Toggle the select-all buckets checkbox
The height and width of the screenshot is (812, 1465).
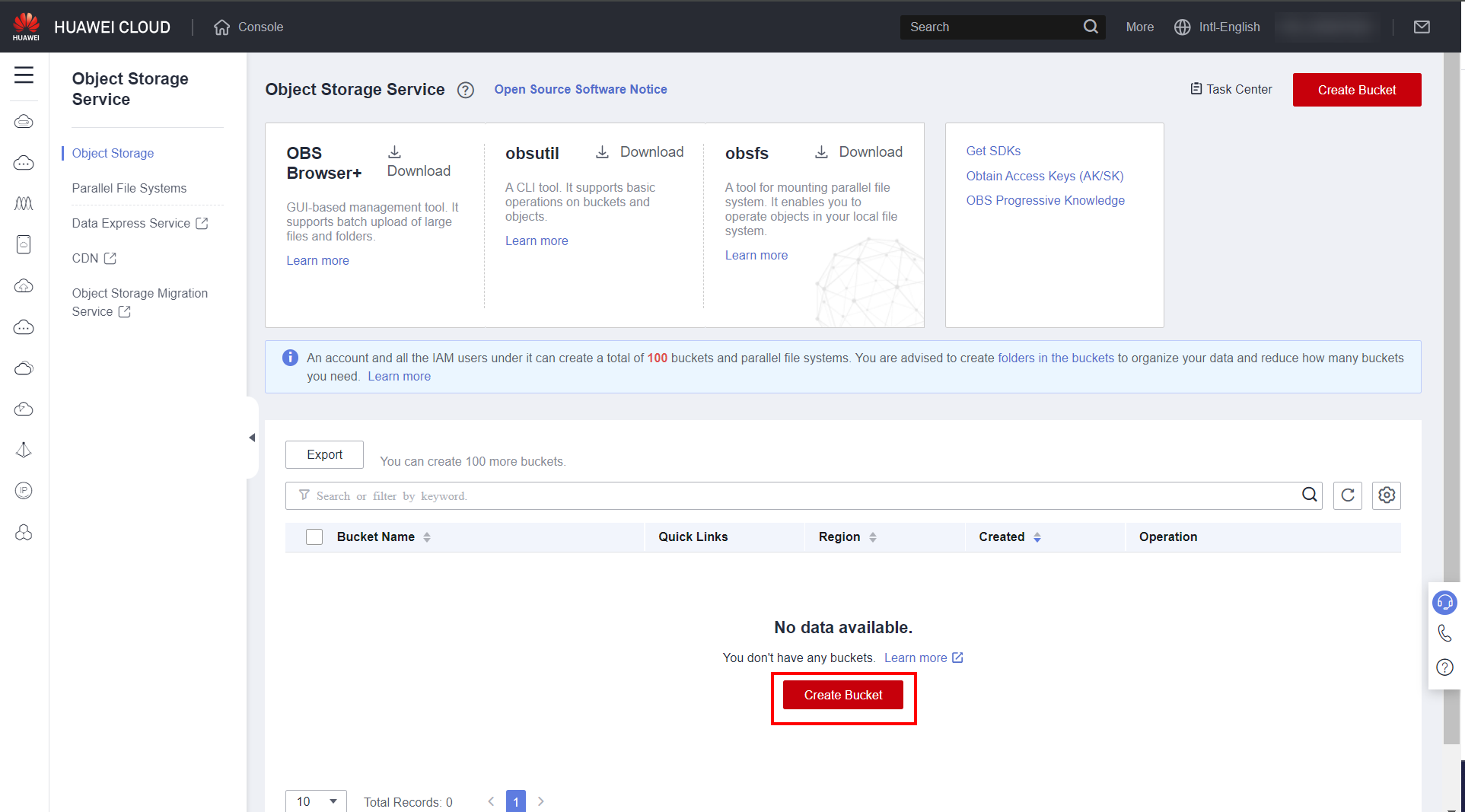pyautogui.click(x=314, y=537)
